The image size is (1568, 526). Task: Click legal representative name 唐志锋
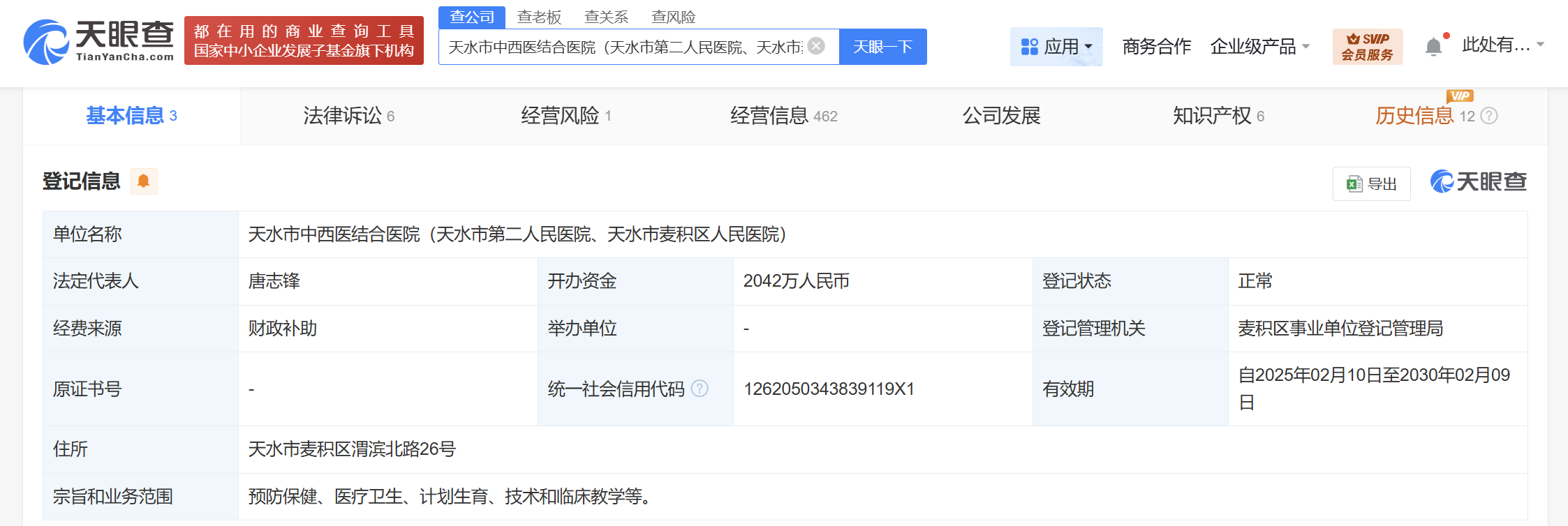274,281
